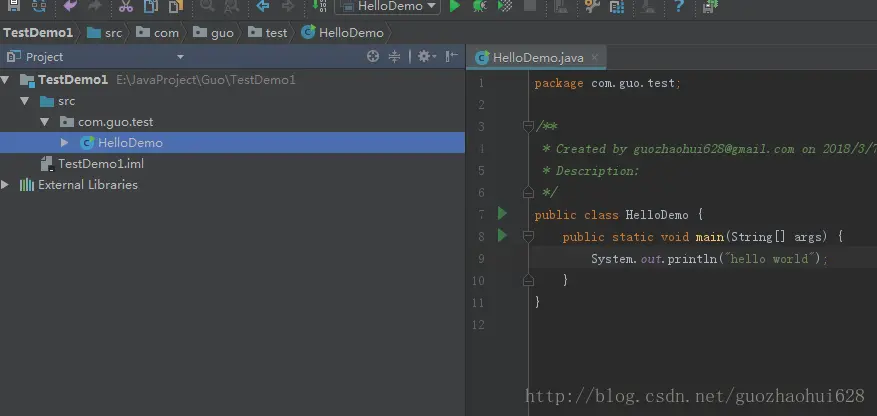Click src in the navigation breadcrumb

tap(105, 33)
